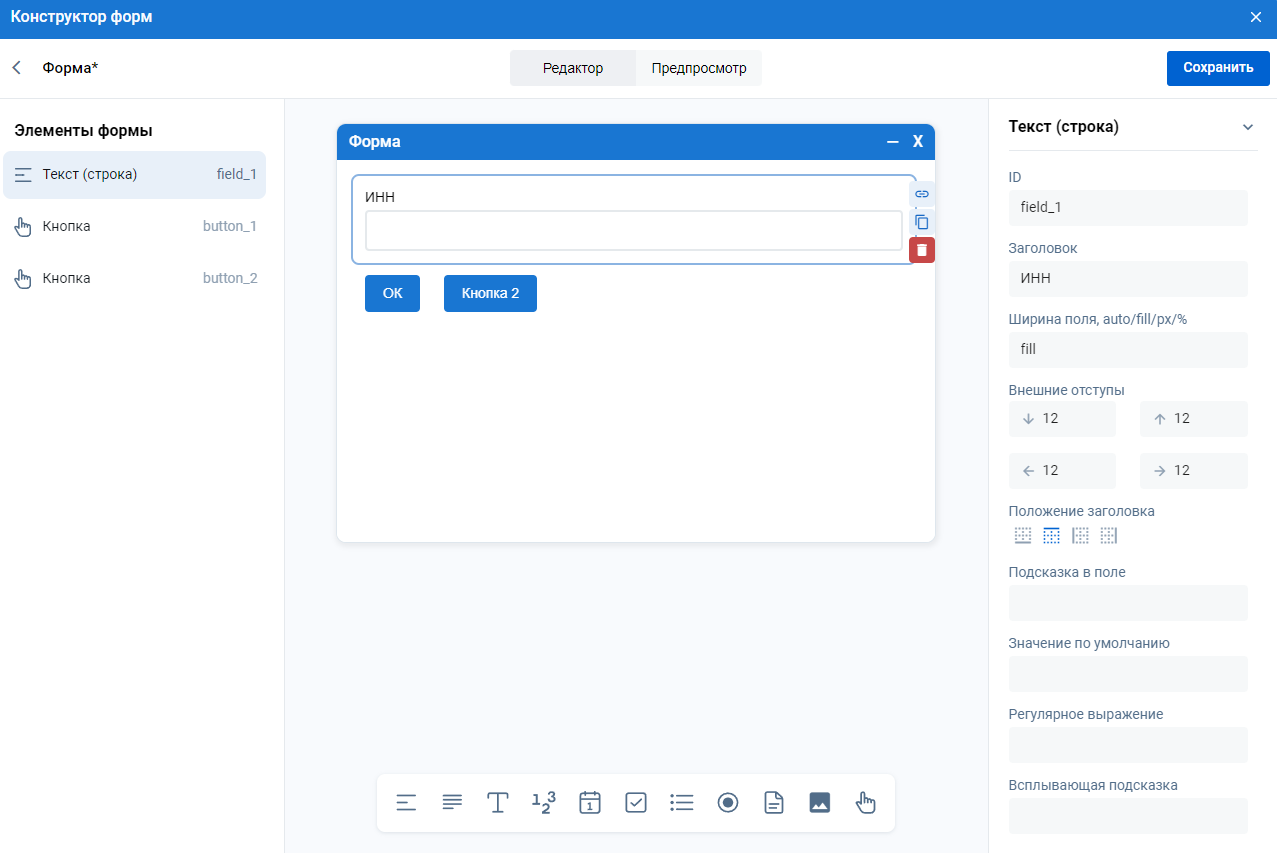This screenshot has height=853, width=1277.
Task: Go back using the arrow next to Форма*
Action: tap(16, 68)
